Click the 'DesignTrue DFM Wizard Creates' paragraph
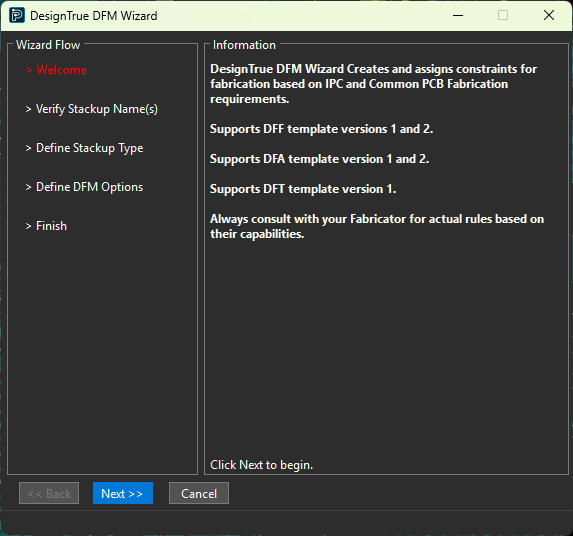This screenshot has height=536, width=573. [373, 84]
